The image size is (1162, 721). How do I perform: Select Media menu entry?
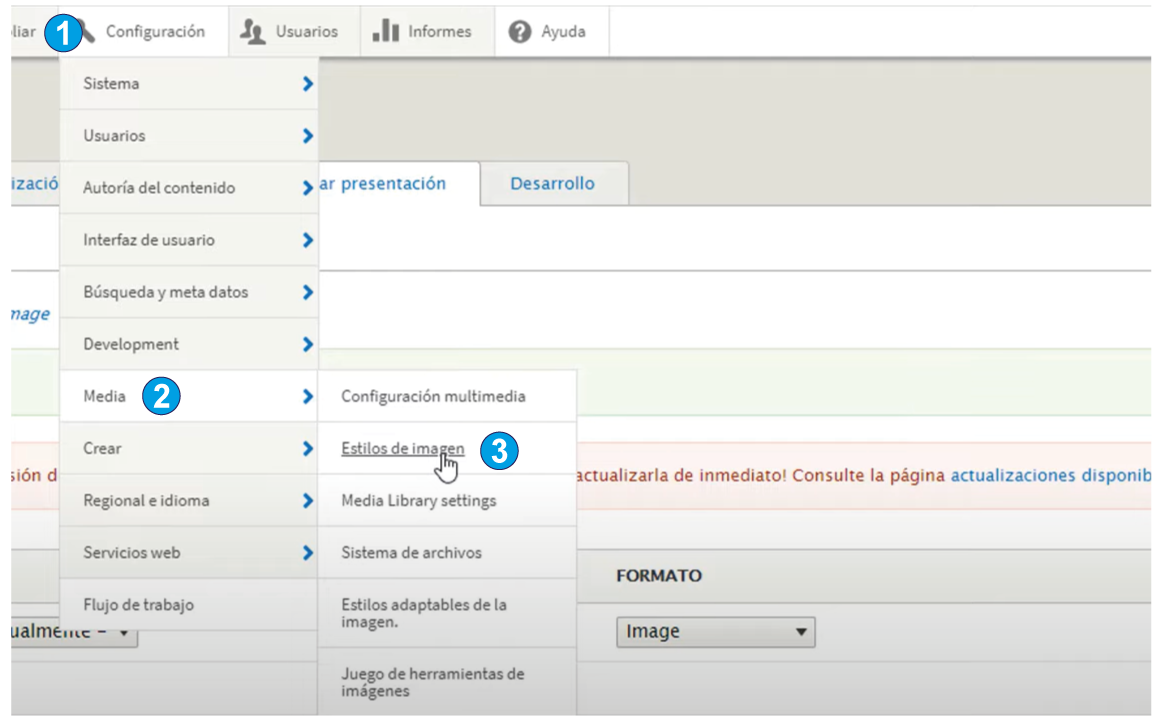click(x=189, y=396)
